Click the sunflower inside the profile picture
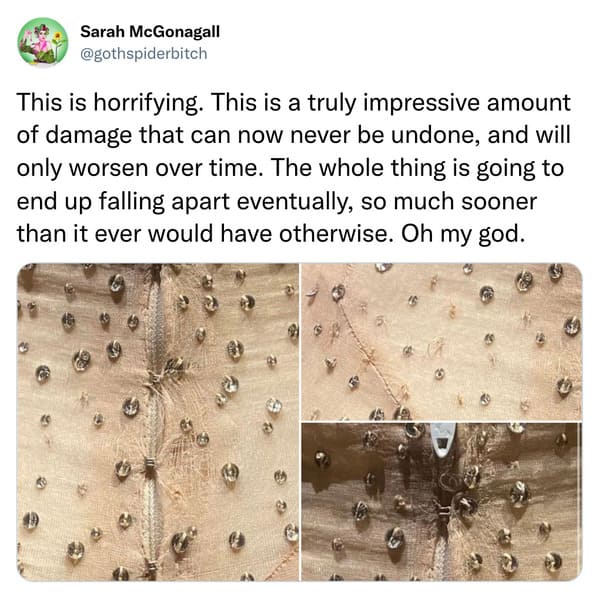599x598 pixels. coord(58,38)
